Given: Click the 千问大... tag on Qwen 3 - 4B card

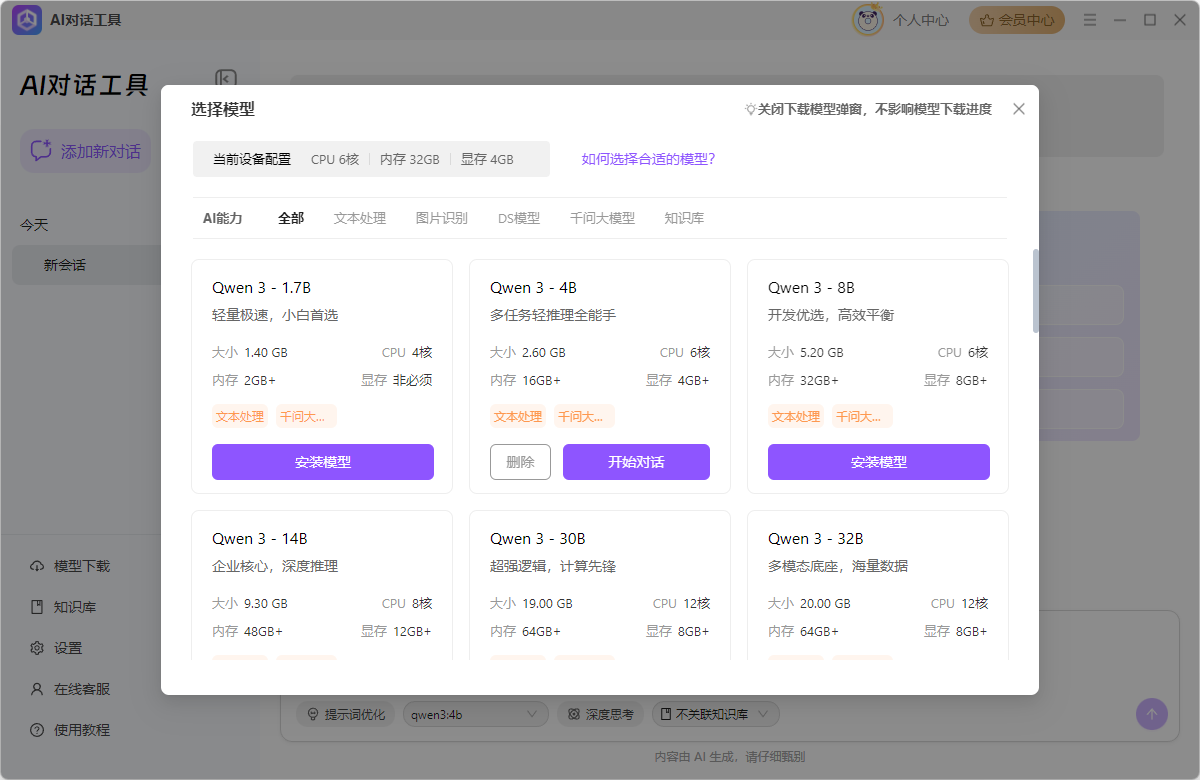Looking at the screenshot, I should point(585,417).
